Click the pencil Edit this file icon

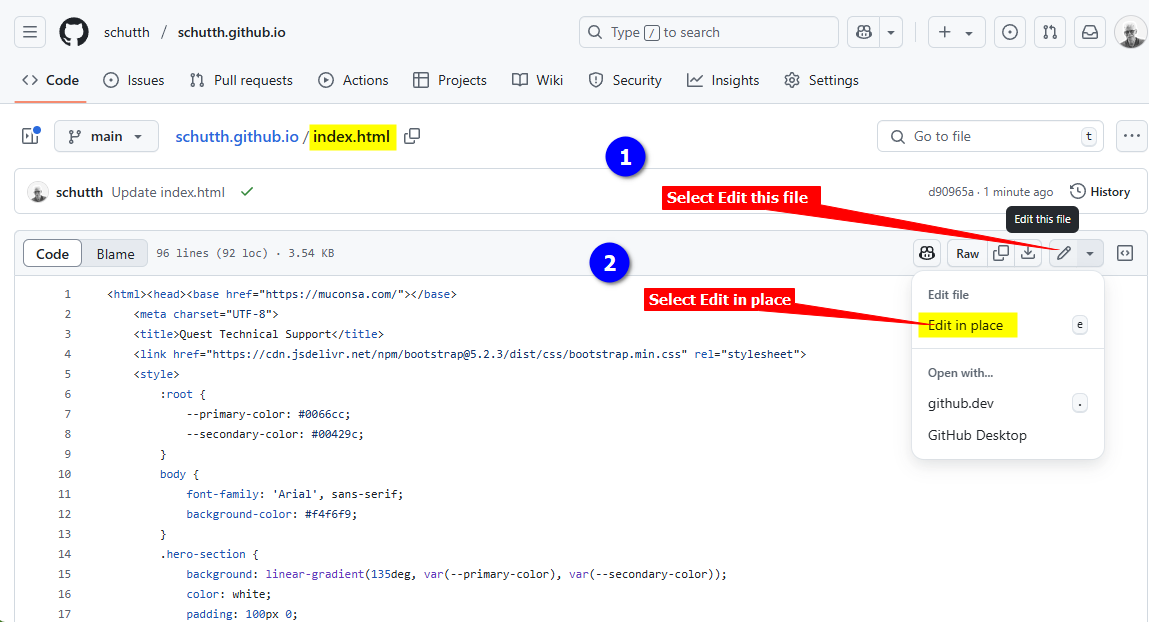(x=1064, y=253)
